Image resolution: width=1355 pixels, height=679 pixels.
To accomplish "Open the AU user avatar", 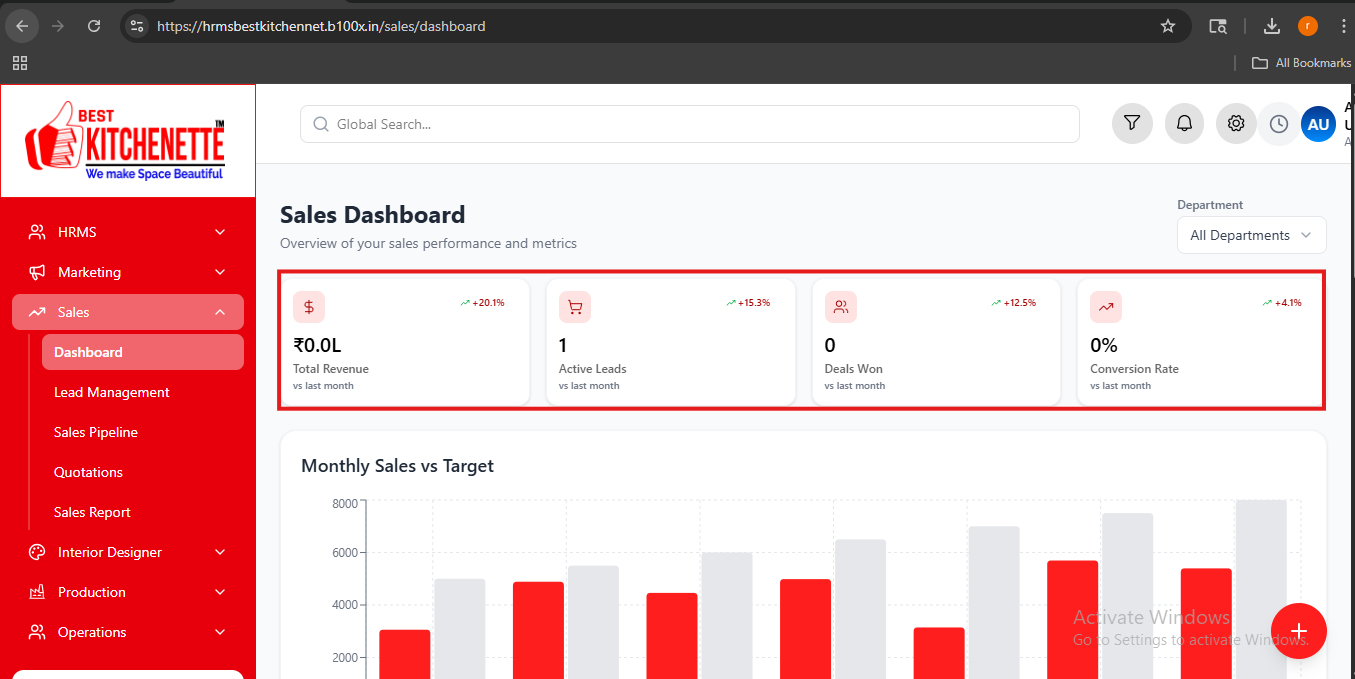I will point(1318,124).
